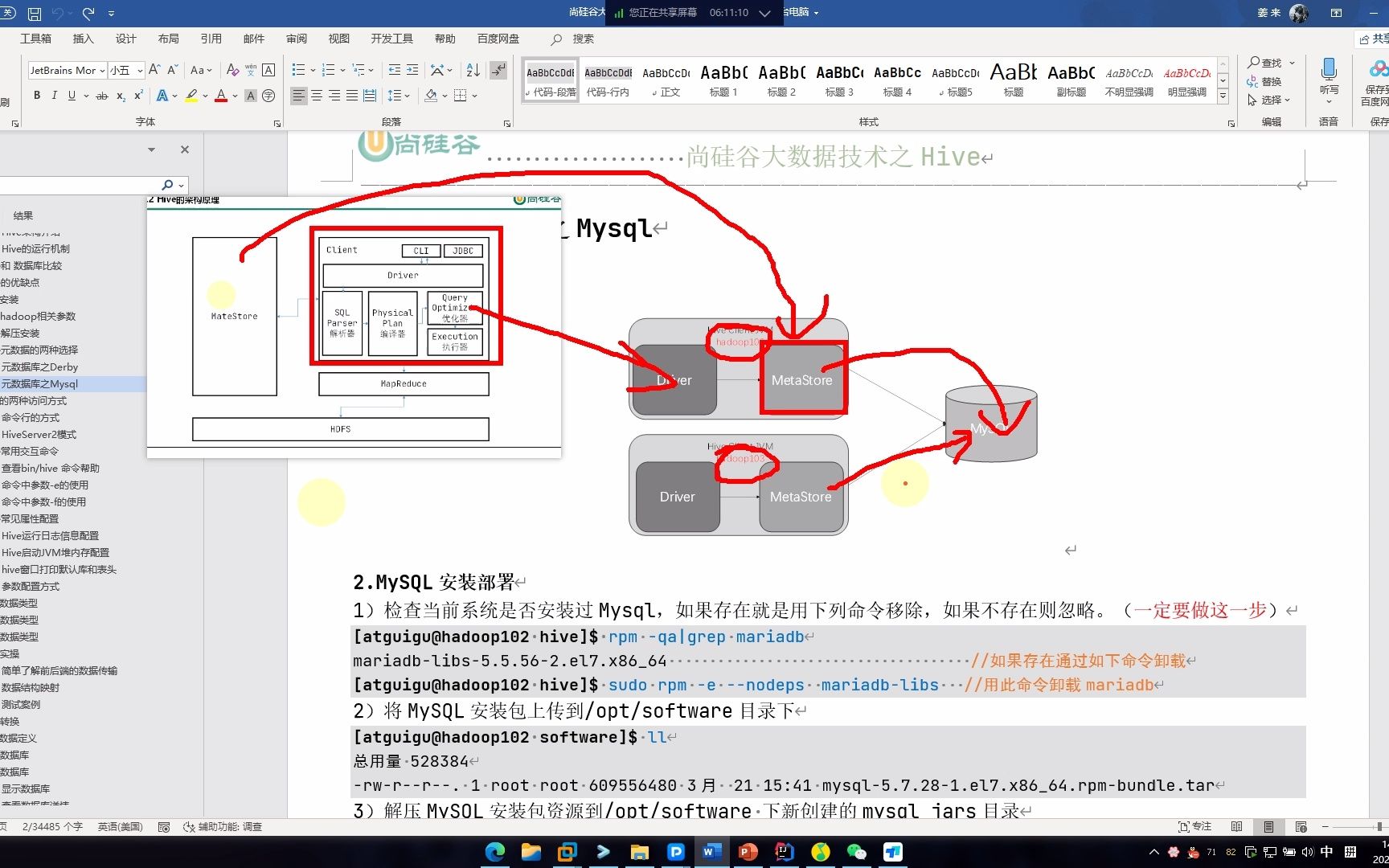Click the A-Z sort icon

tap(473, 70)
